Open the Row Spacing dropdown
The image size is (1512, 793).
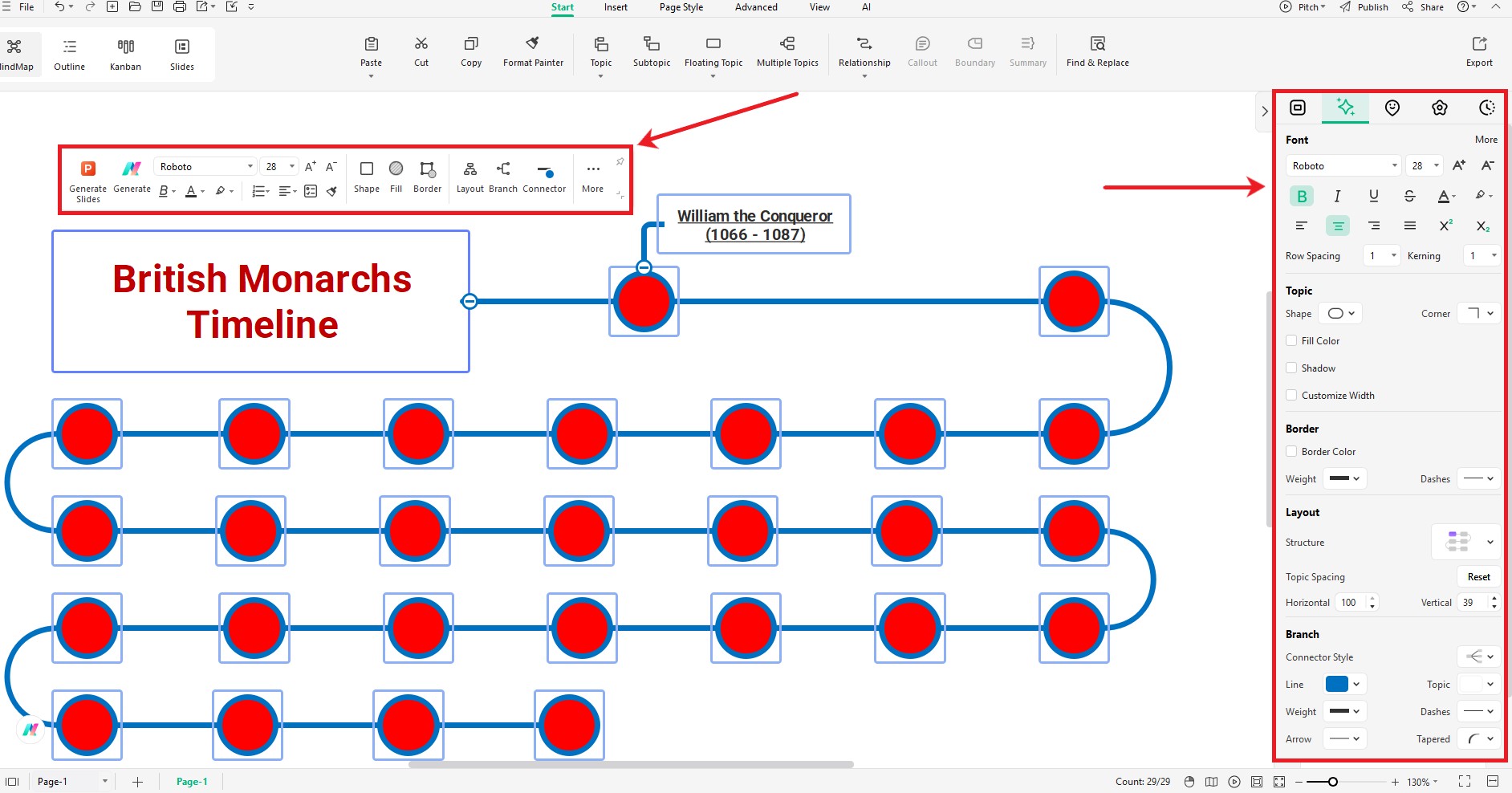(x=1383, y=255)
